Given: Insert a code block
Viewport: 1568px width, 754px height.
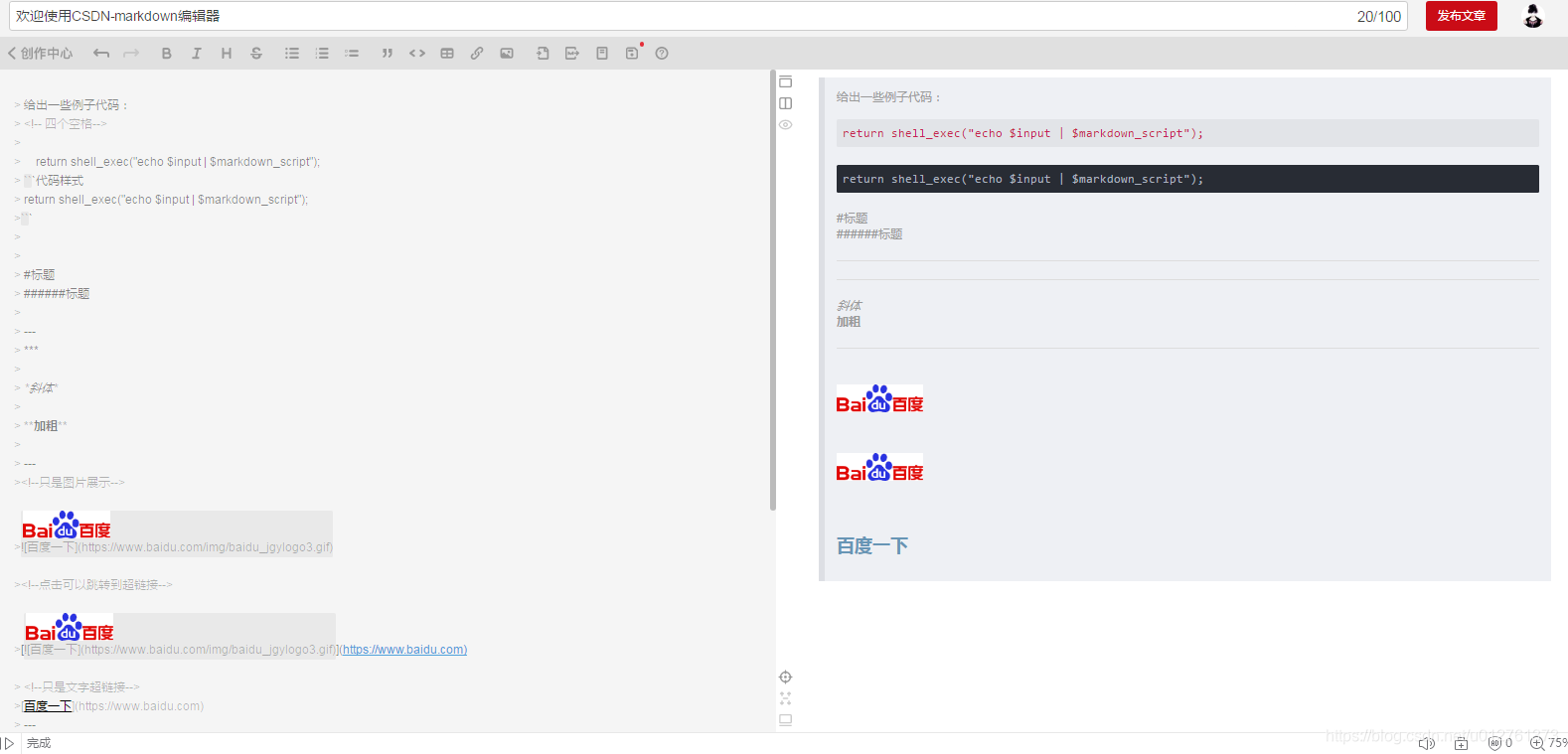Looking at the screenshot, I should tap(417, 54).
